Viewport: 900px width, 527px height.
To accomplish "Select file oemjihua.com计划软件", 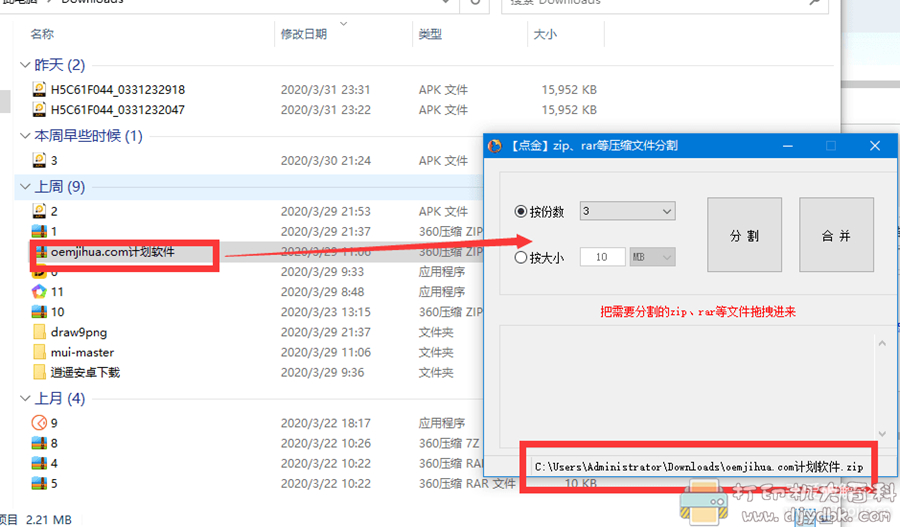I will point(112,252).
